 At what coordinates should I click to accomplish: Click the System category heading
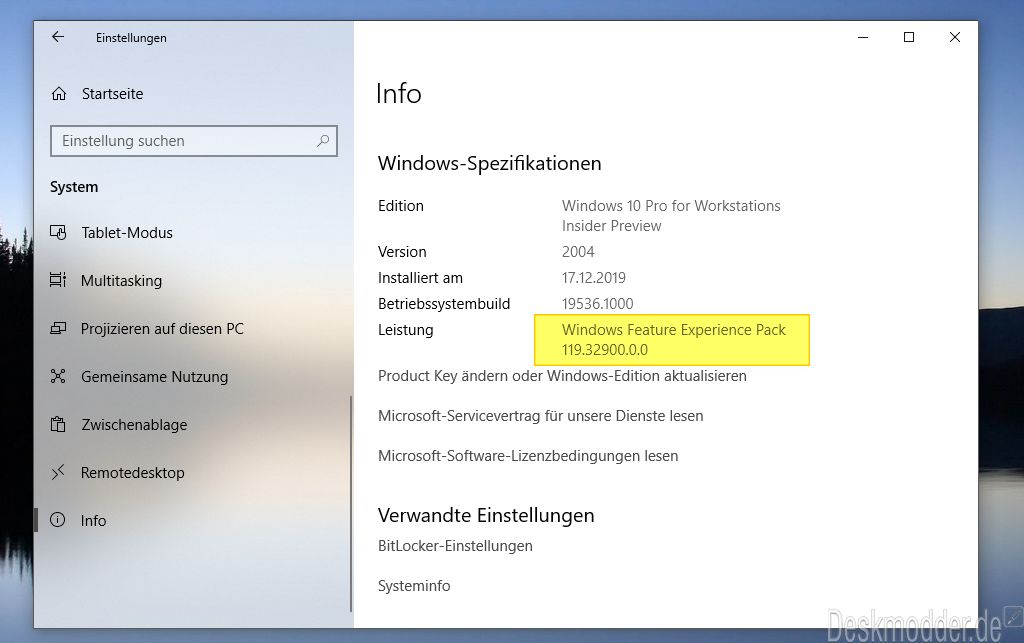click(x=74, y=187)
